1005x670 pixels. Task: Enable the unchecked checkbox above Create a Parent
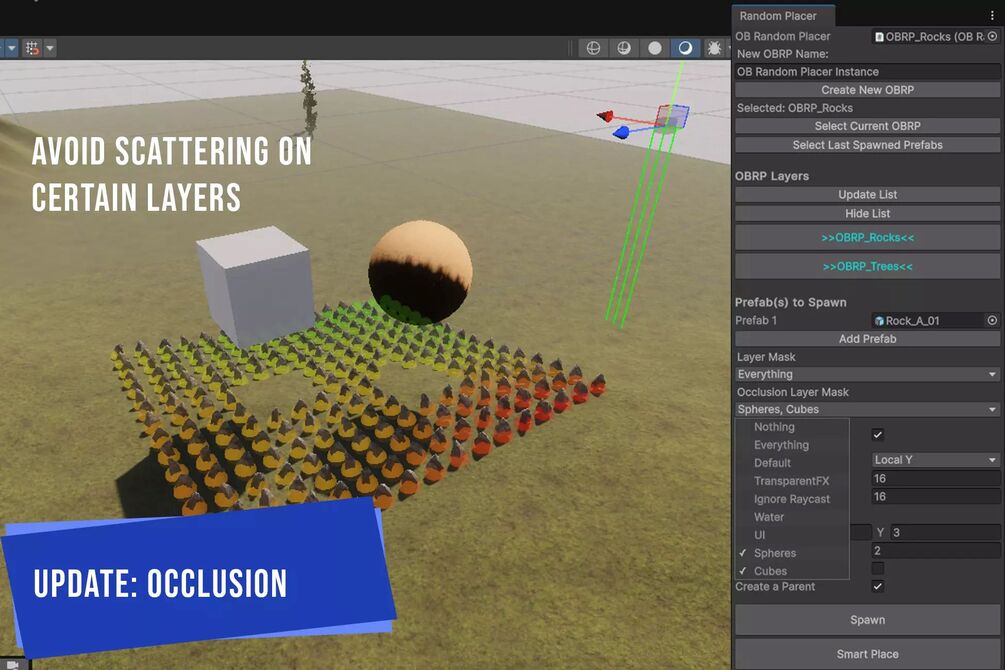(878, 569)
